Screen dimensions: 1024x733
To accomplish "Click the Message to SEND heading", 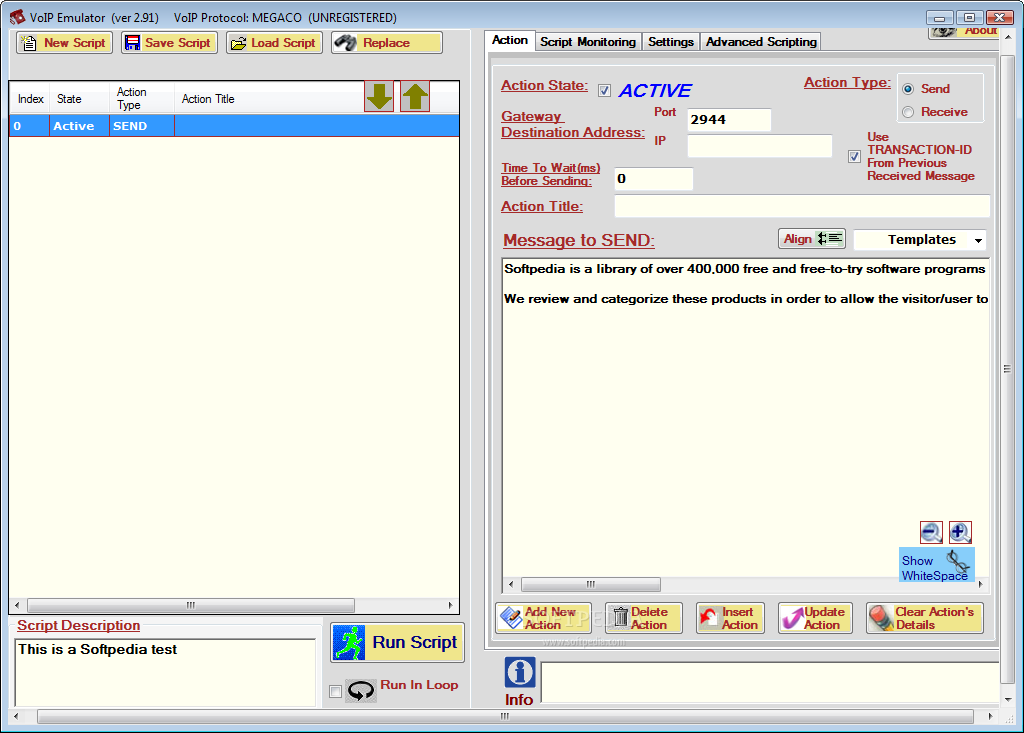I will point(579,240).
